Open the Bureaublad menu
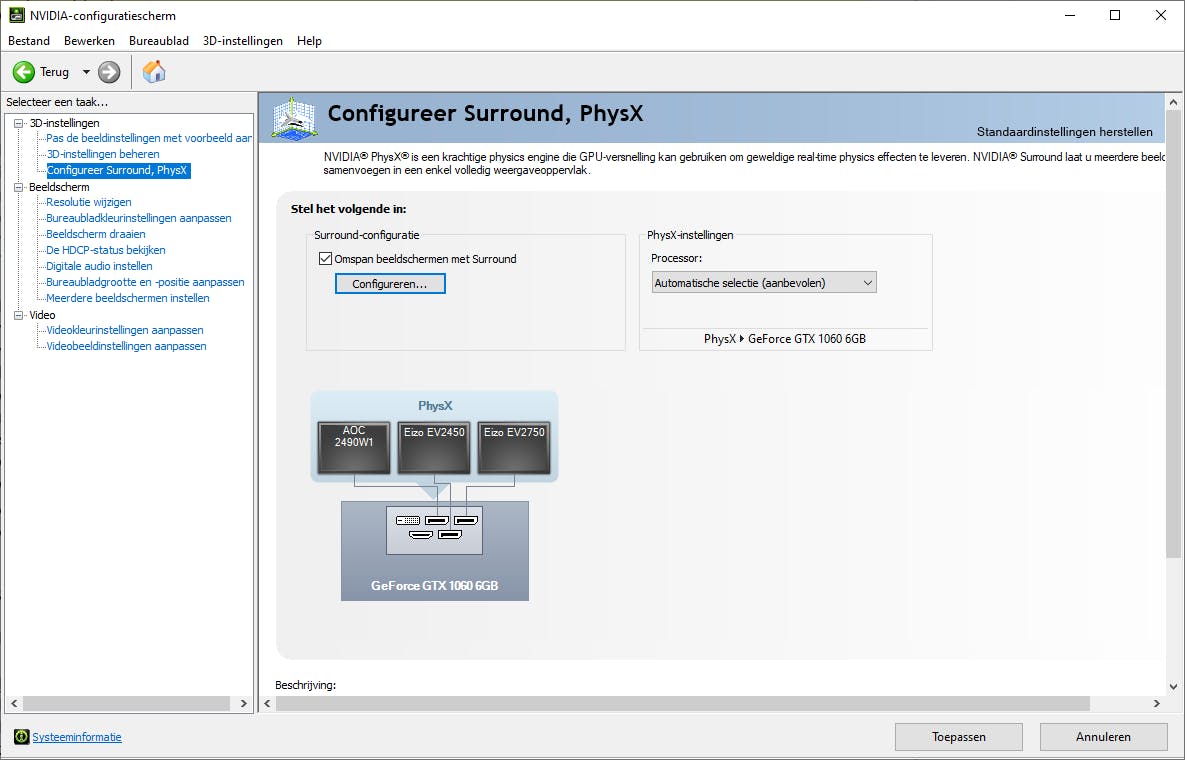This screenshot has height=760, width=1185. 159,41
